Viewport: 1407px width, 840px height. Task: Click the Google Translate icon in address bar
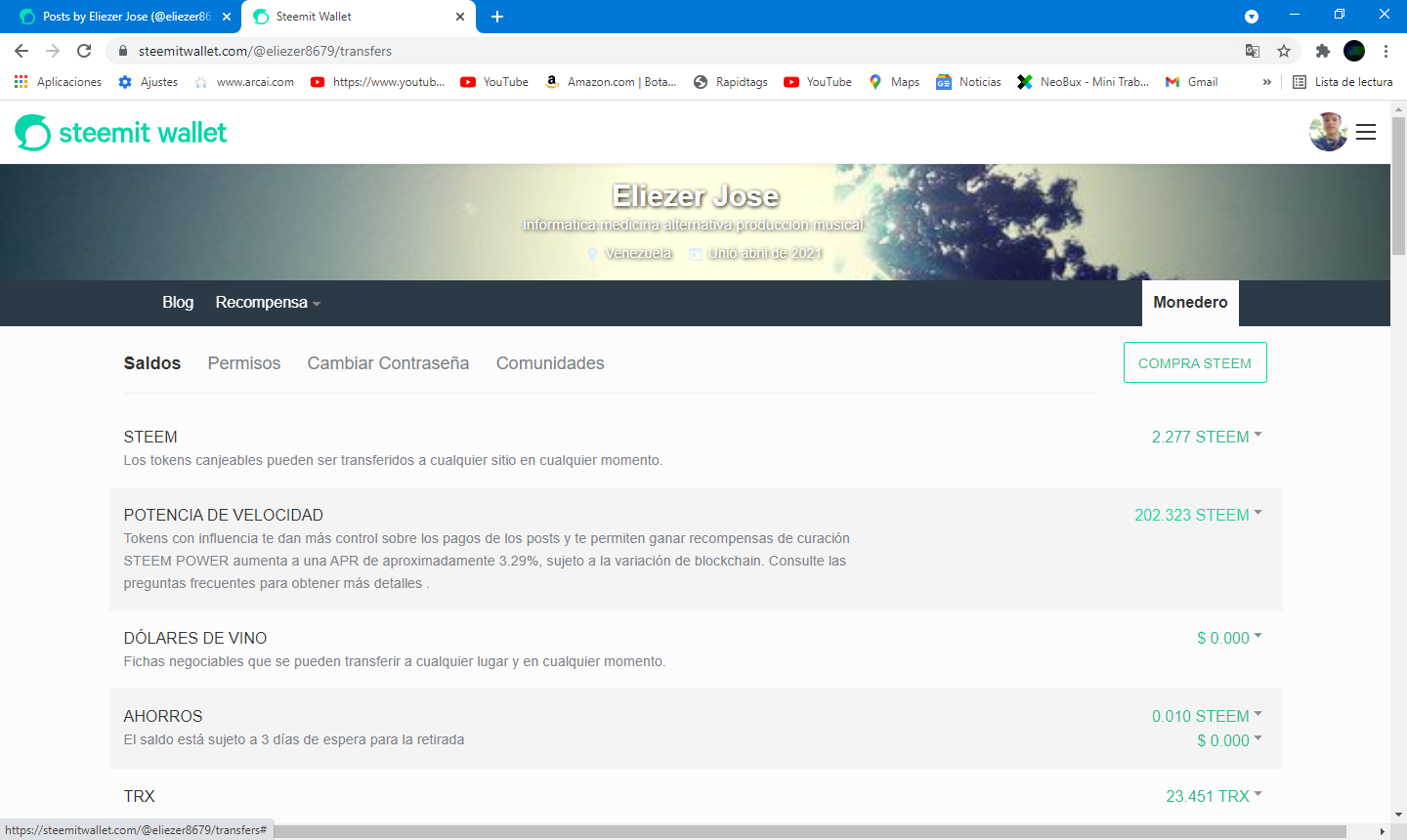point(1253,51)
